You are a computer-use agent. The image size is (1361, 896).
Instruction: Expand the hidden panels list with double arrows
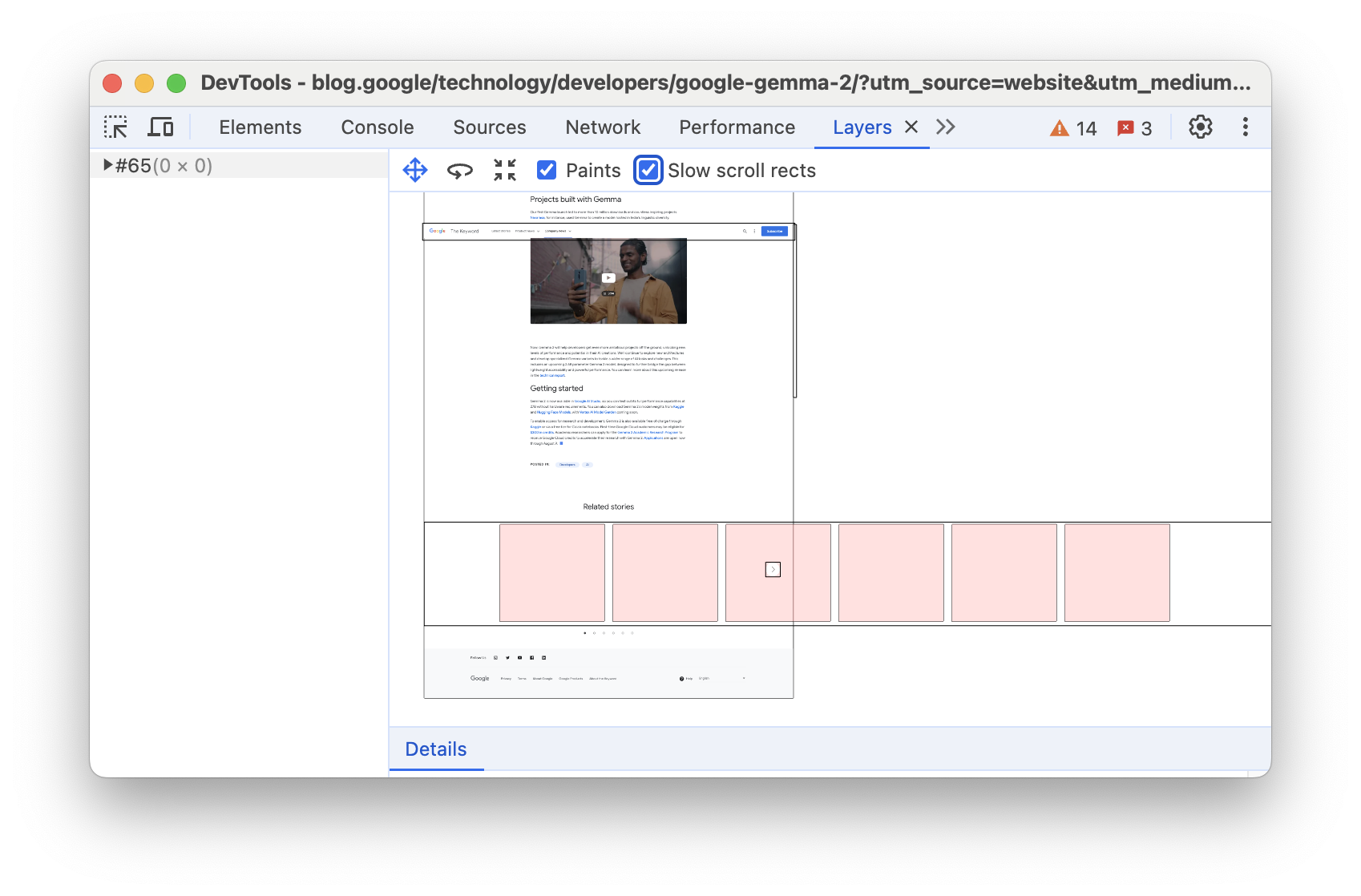[945, 127]
